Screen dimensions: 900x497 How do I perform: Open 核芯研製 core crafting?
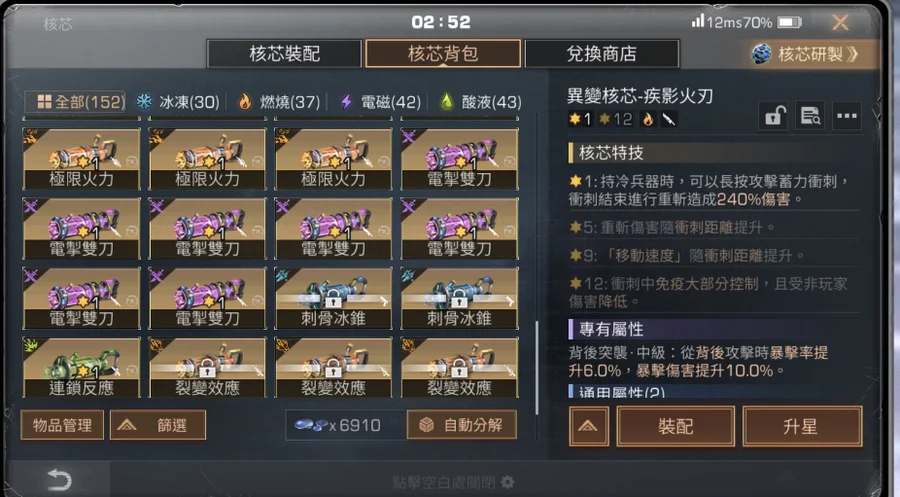point(805,54)
